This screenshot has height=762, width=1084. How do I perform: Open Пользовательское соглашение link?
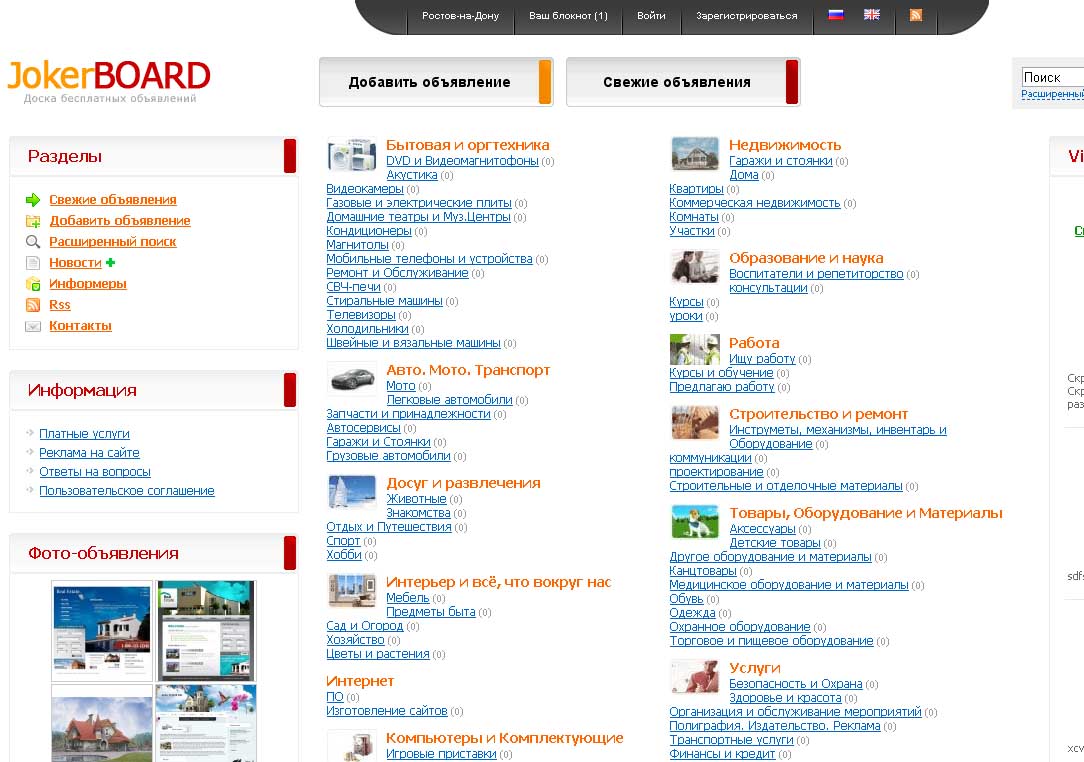coord(127,491)
